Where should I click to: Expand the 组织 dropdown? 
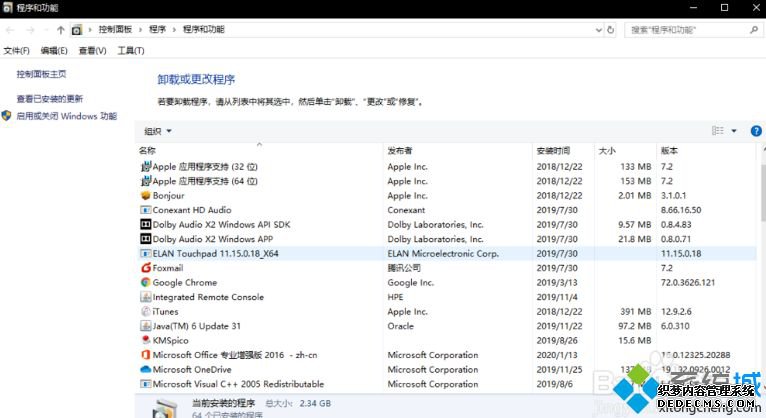coord(158,131)
